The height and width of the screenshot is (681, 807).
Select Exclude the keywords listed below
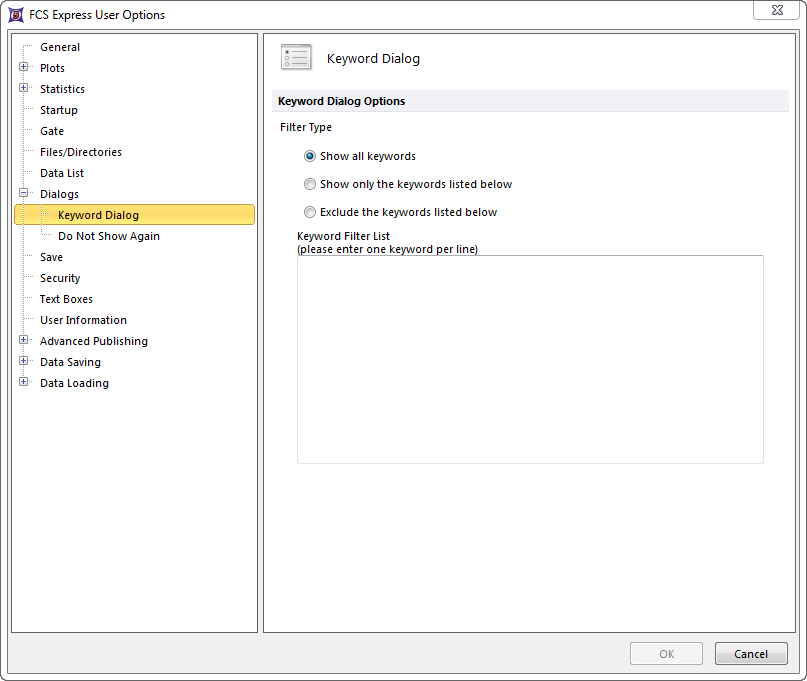(x=310, y=212)
